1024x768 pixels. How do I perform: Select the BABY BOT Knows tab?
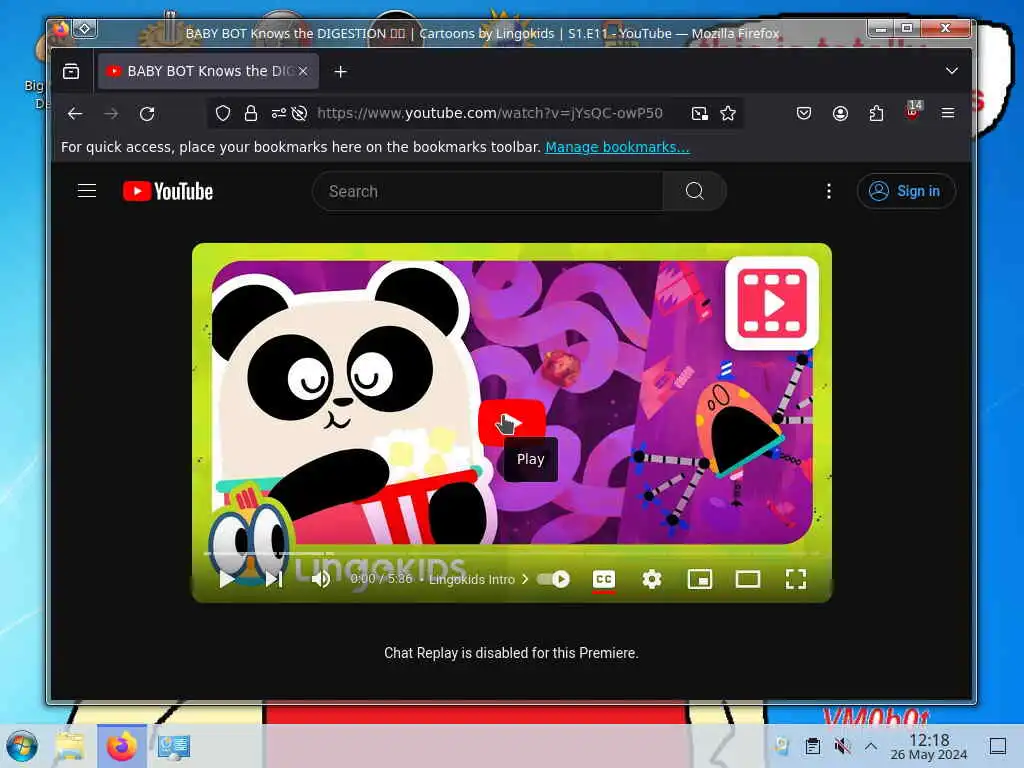pos(208,71)
